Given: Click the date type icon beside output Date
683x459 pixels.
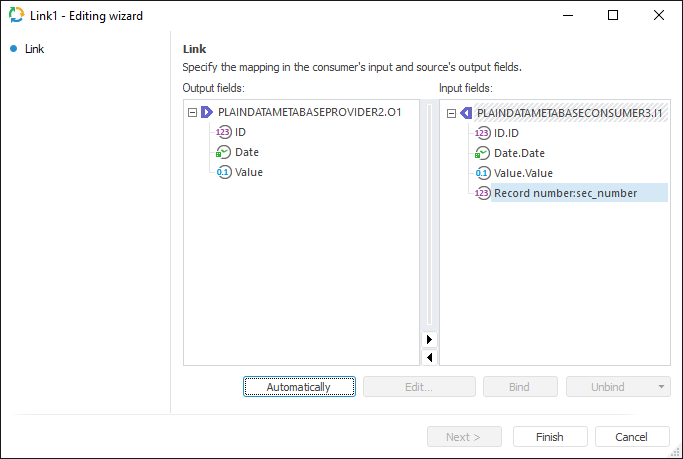Looking at the screenshot, I should click(223, 152).
